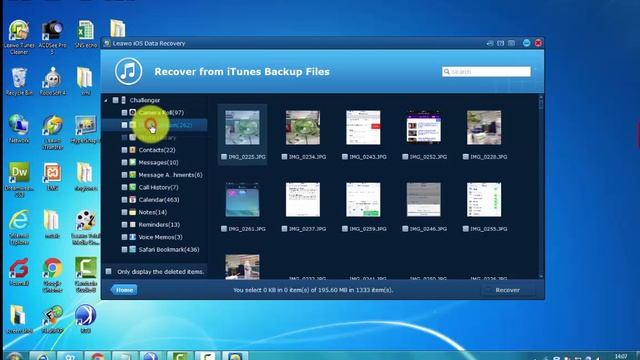Select Calendar(463) in the category tree

coord(159,200)
